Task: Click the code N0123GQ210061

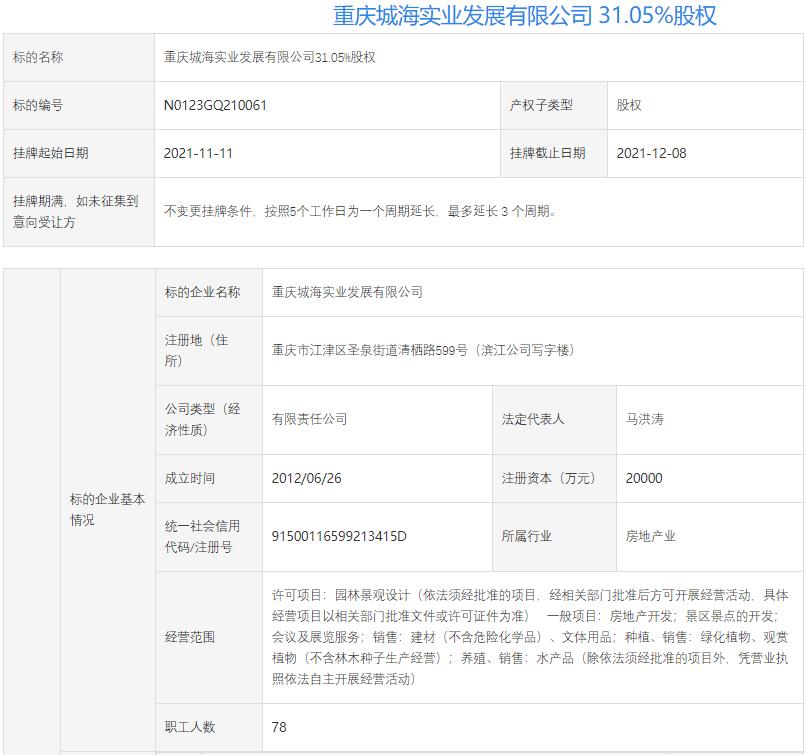Action: pos(215,105)
